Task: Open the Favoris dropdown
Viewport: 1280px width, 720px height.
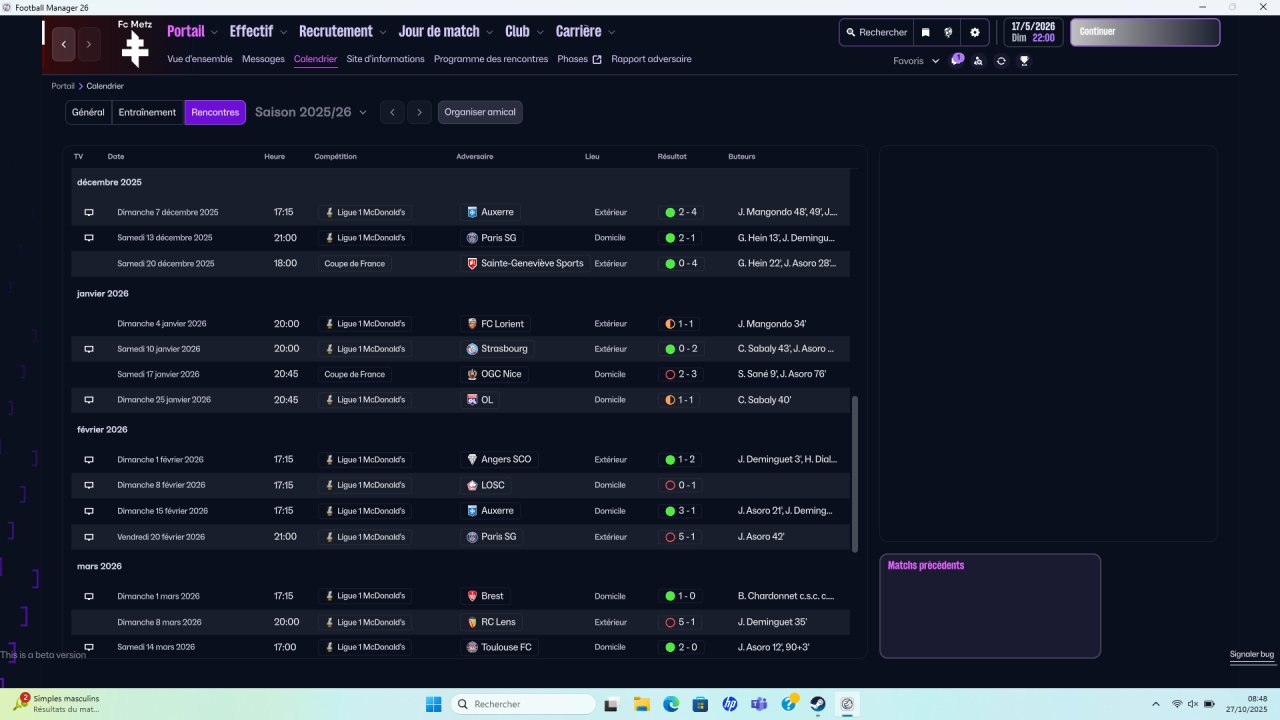Action: [x=917, y=61]
